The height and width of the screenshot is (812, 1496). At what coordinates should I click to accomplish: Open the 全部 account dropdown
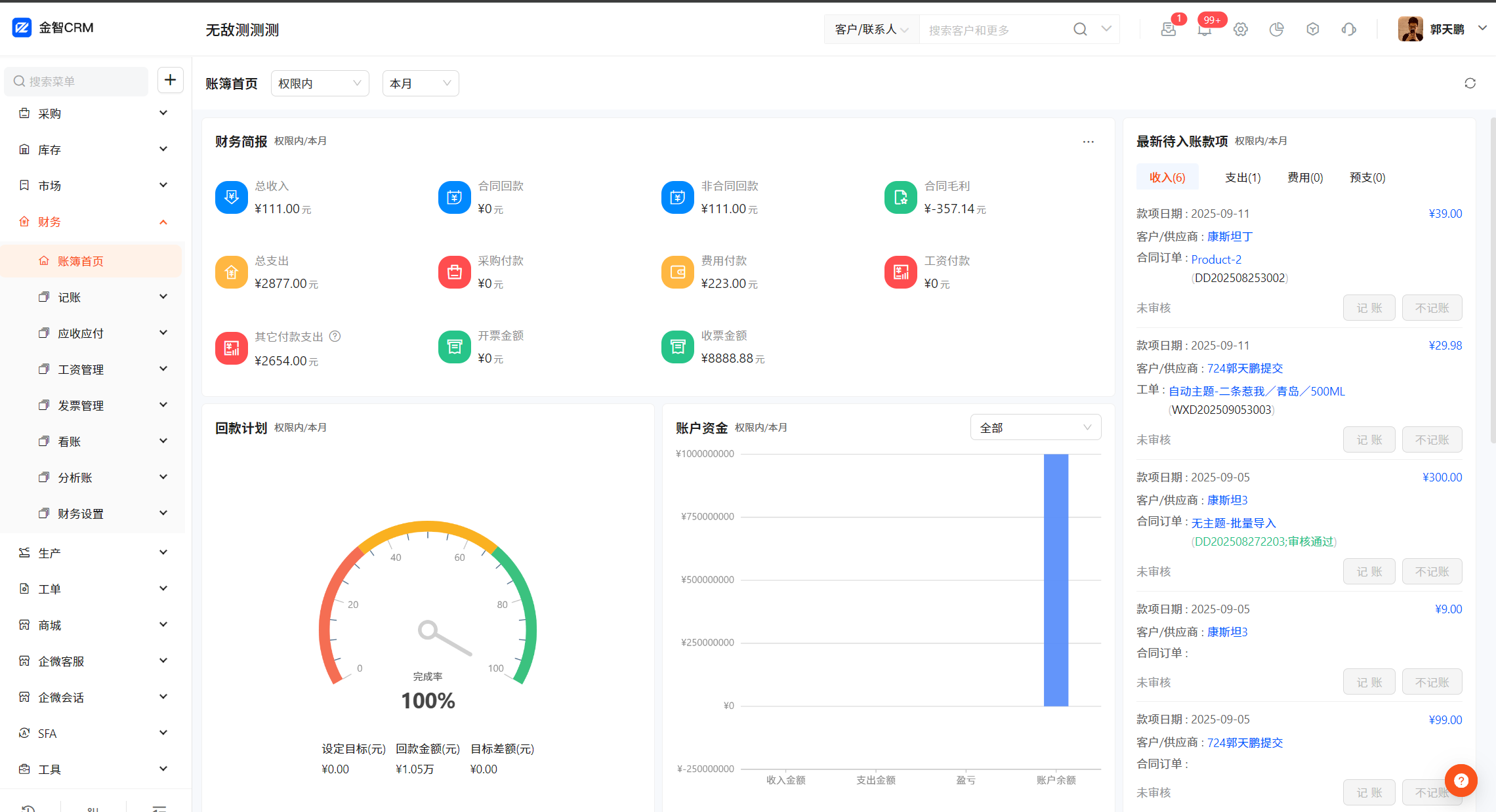point(1035,428)
